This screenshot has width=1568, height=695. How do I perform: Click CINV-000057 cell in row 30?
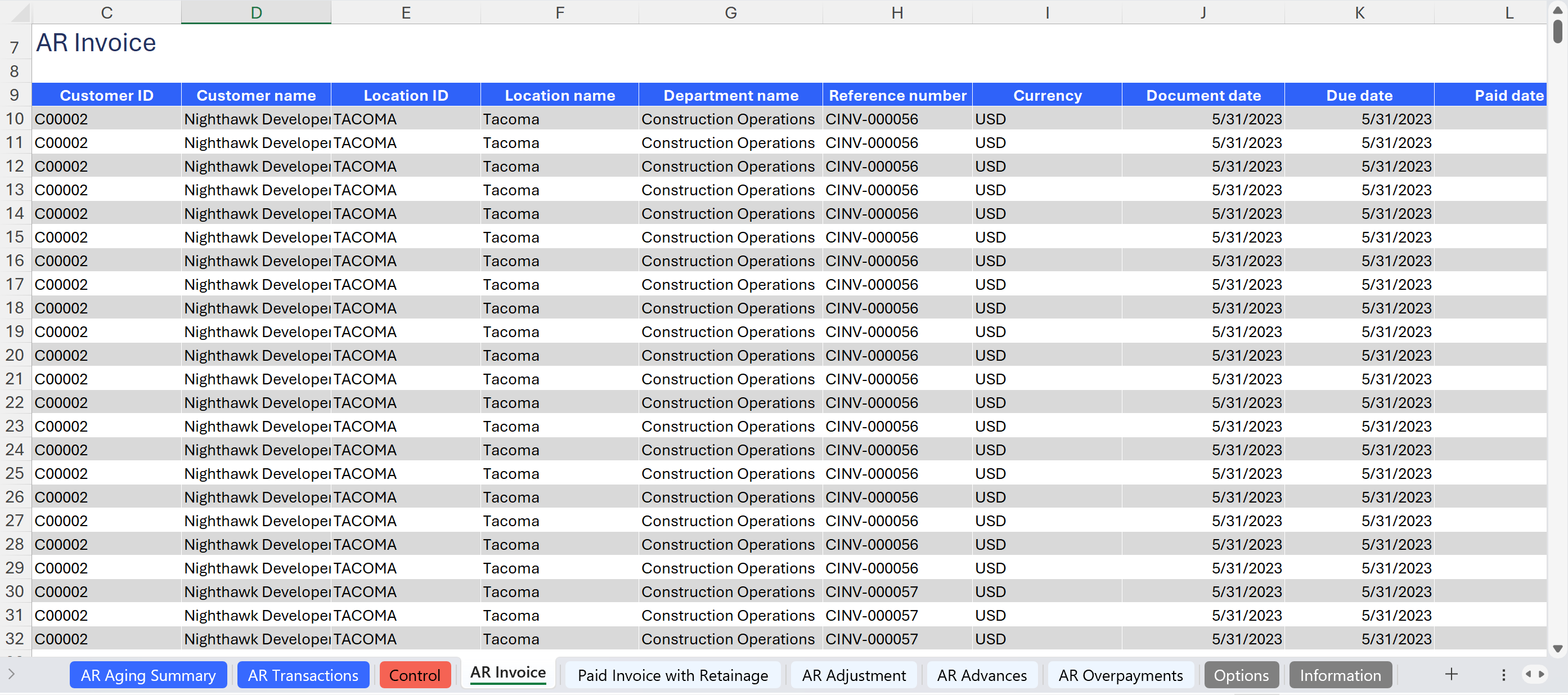[x=871, y=591]
